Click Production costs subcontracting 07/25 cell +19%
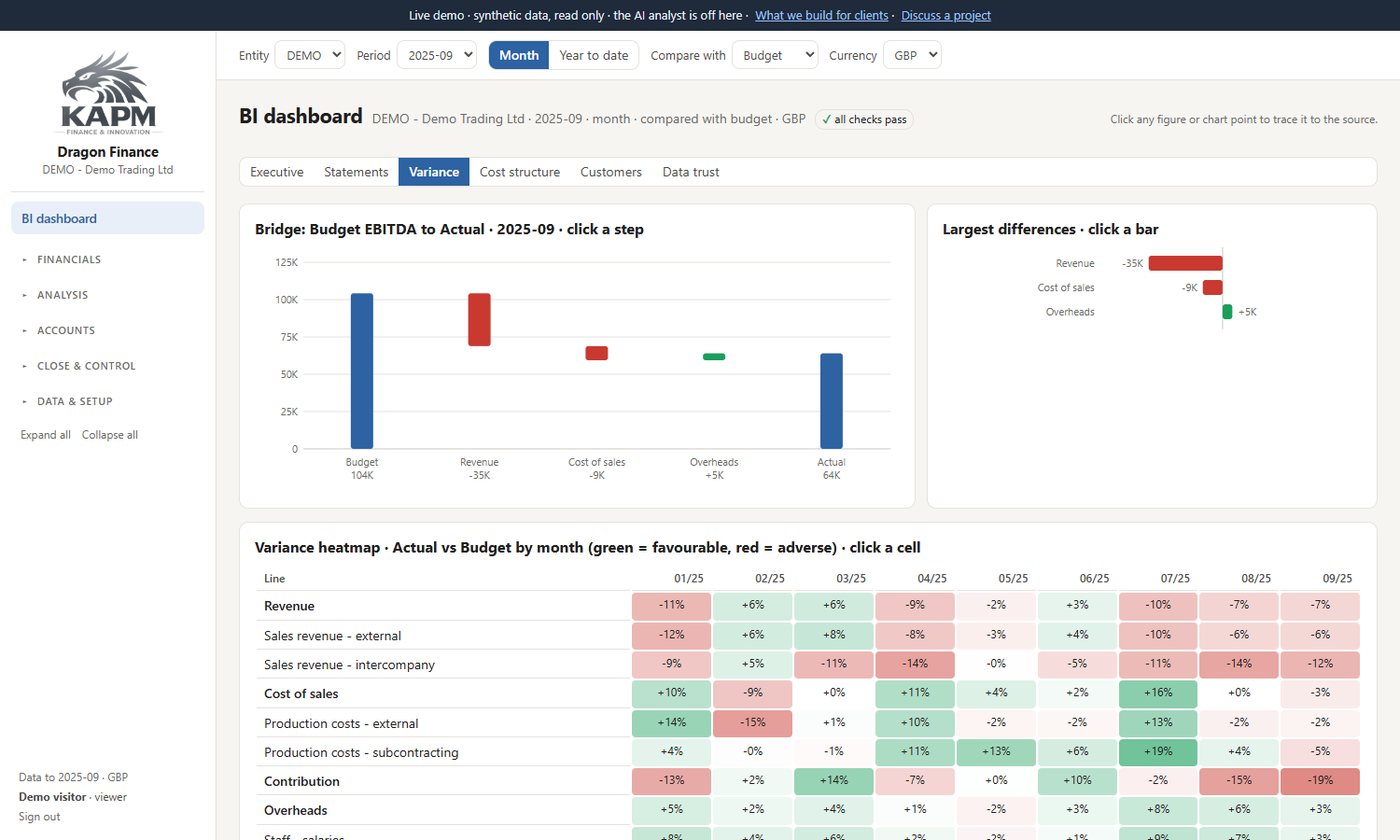The image size is (1400, 840). click(1158, 752)
